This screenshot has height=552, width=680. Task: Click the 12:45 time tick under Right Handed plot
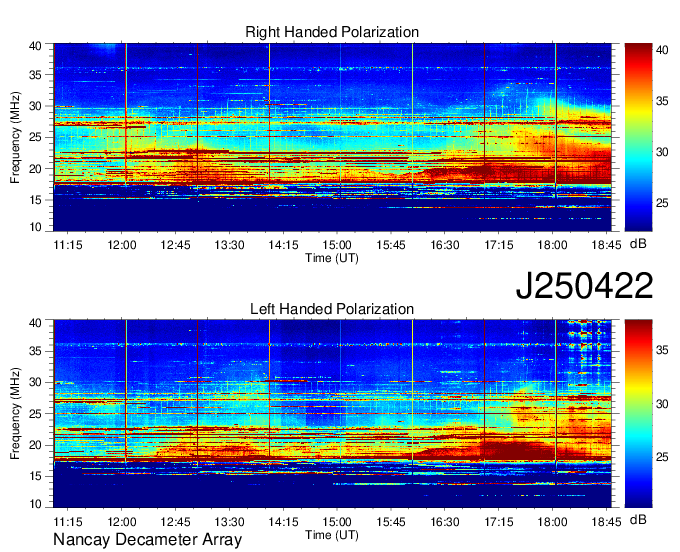pos(176,245)
